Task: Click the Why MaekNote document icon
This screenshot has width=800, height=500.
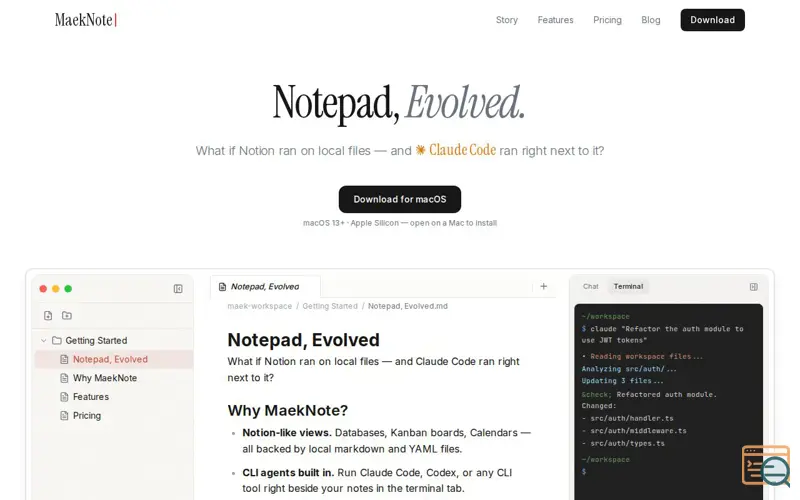Action: click(x=64, y=378)
